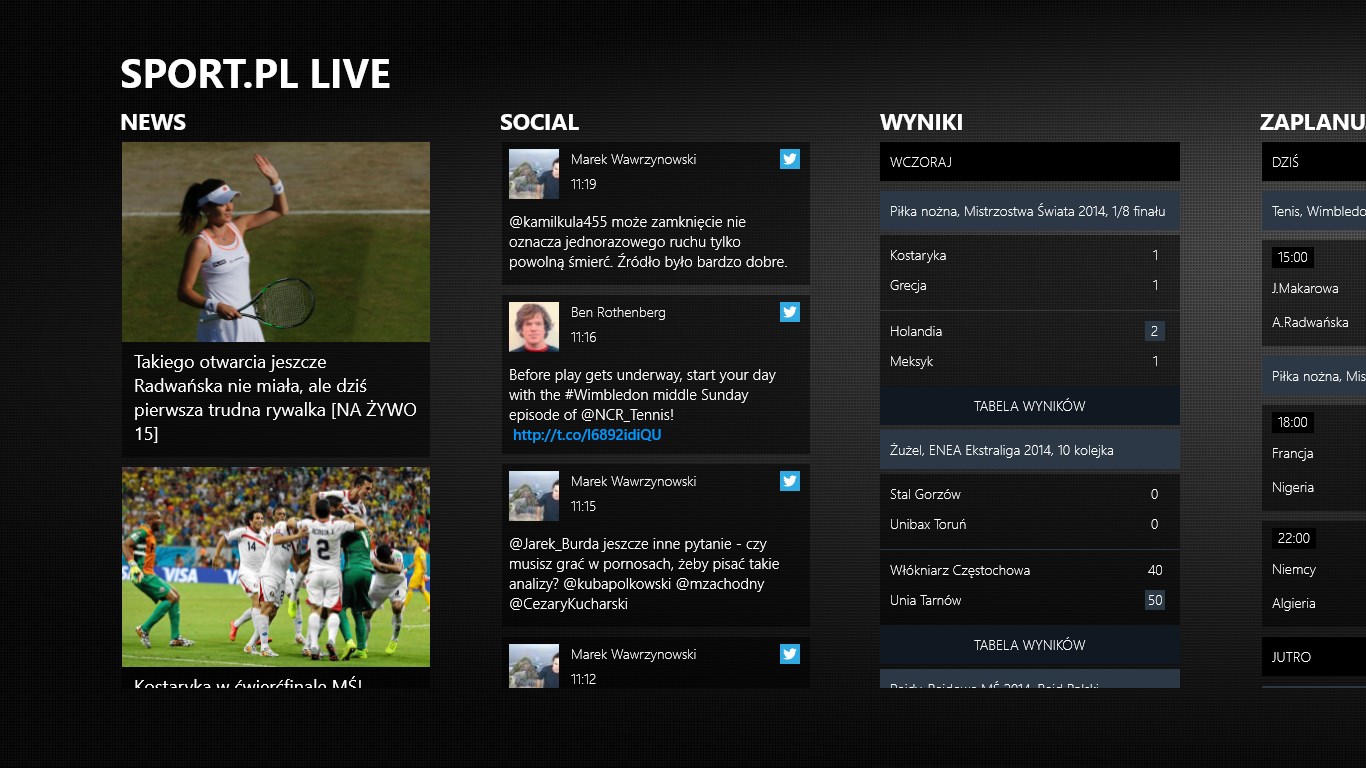Image resolution: width=1366 pixels, height=768 pixels.
Task: Select the Piłka nożna Mistrzostwa Świata 2014 category
Action: pos(1029,211)
